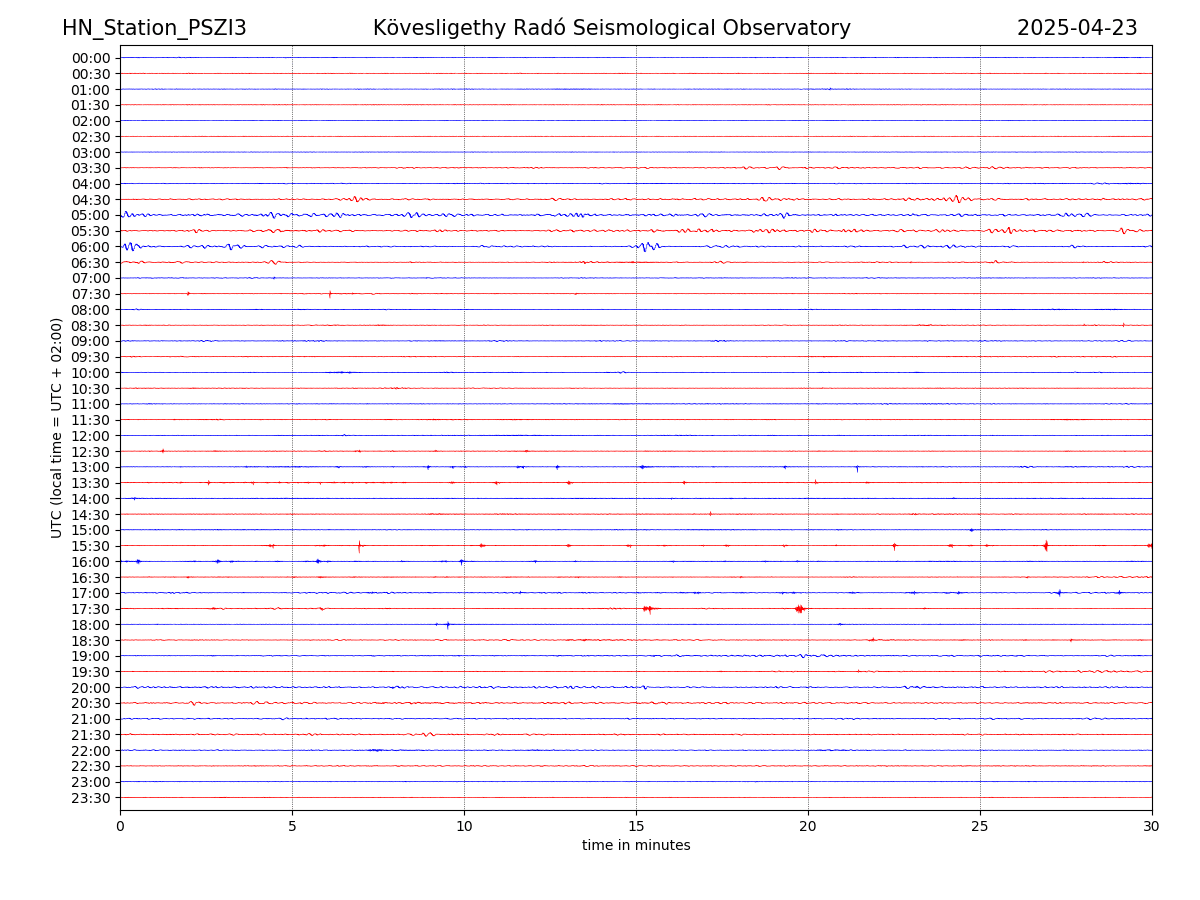The height and width of the screenshot is (900, 1200).
Task: Click the 12:30 row time label
Action: point(90,452)
